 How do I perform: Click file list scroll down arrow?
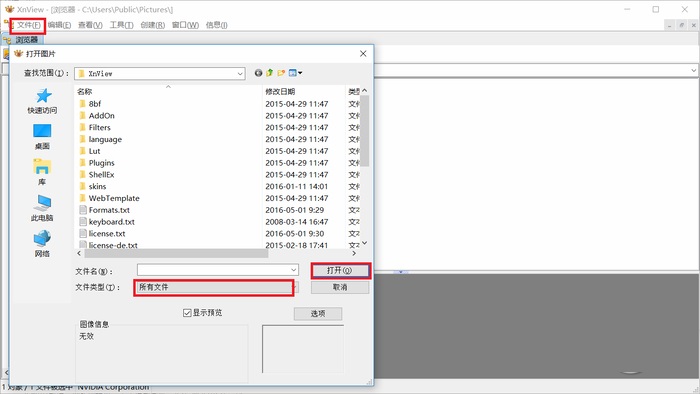click(365, 243)
